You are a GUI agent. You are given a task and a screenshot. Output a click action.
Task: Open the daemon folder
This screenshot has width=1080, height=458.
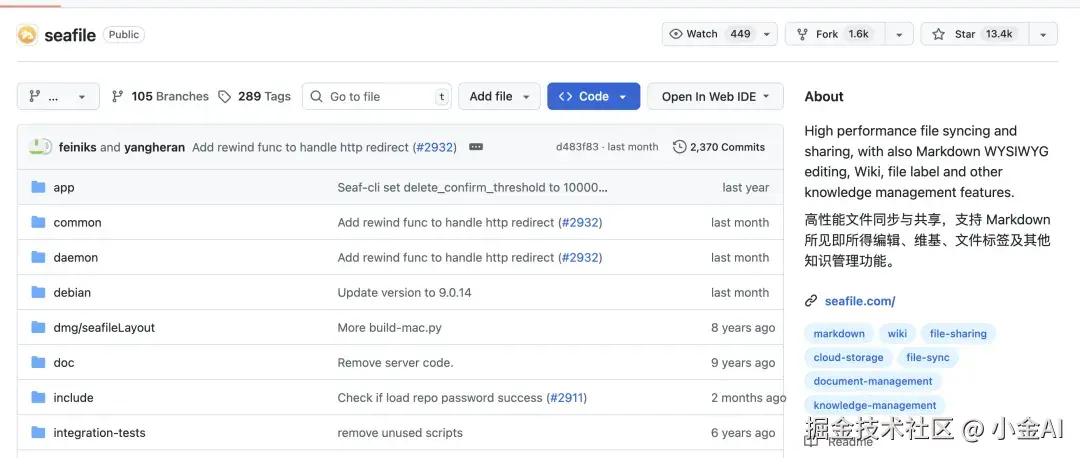pos(76,258)
